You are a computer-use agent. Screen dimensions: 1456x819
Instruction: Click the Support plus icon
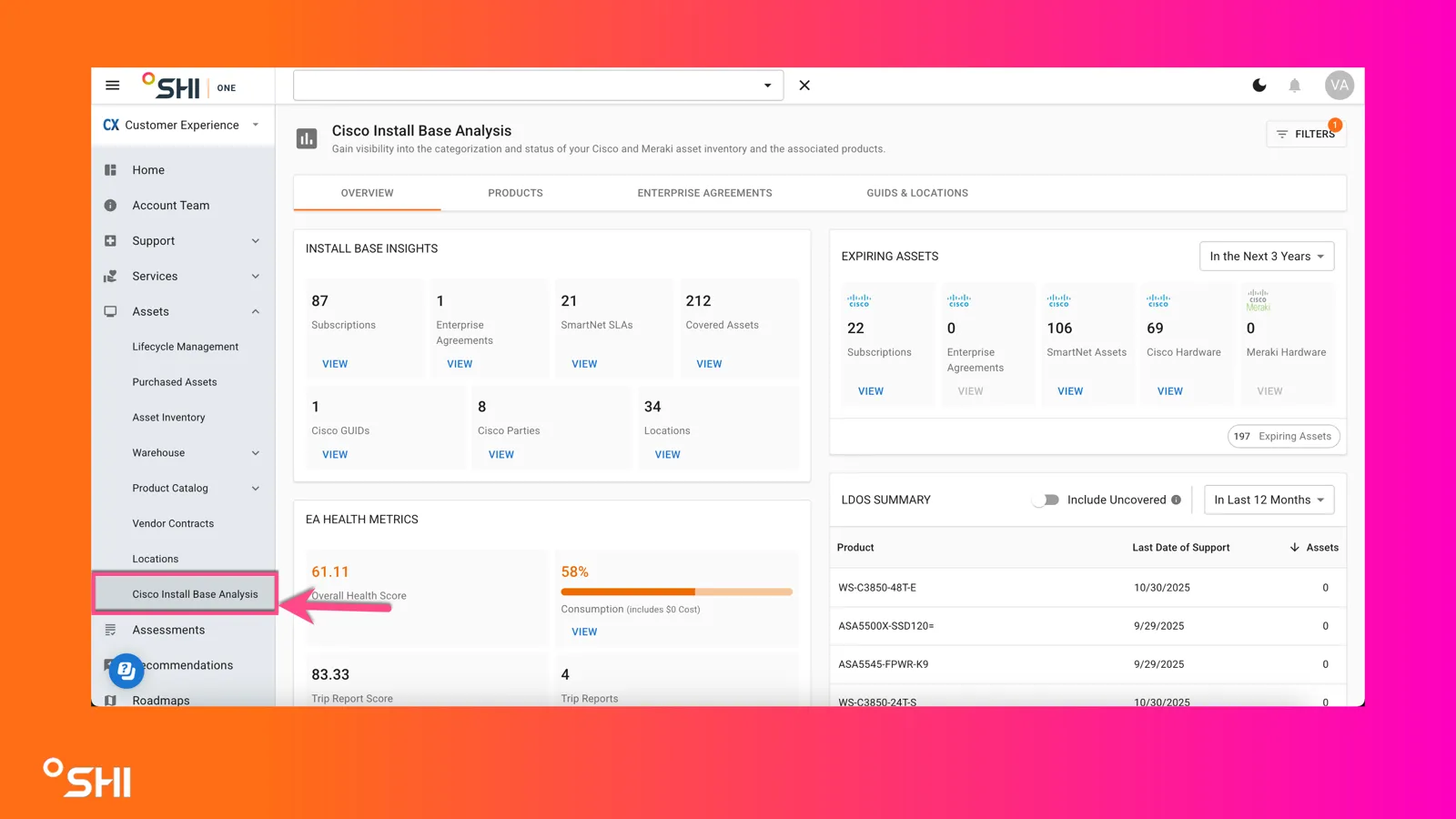tap(111, 241)
